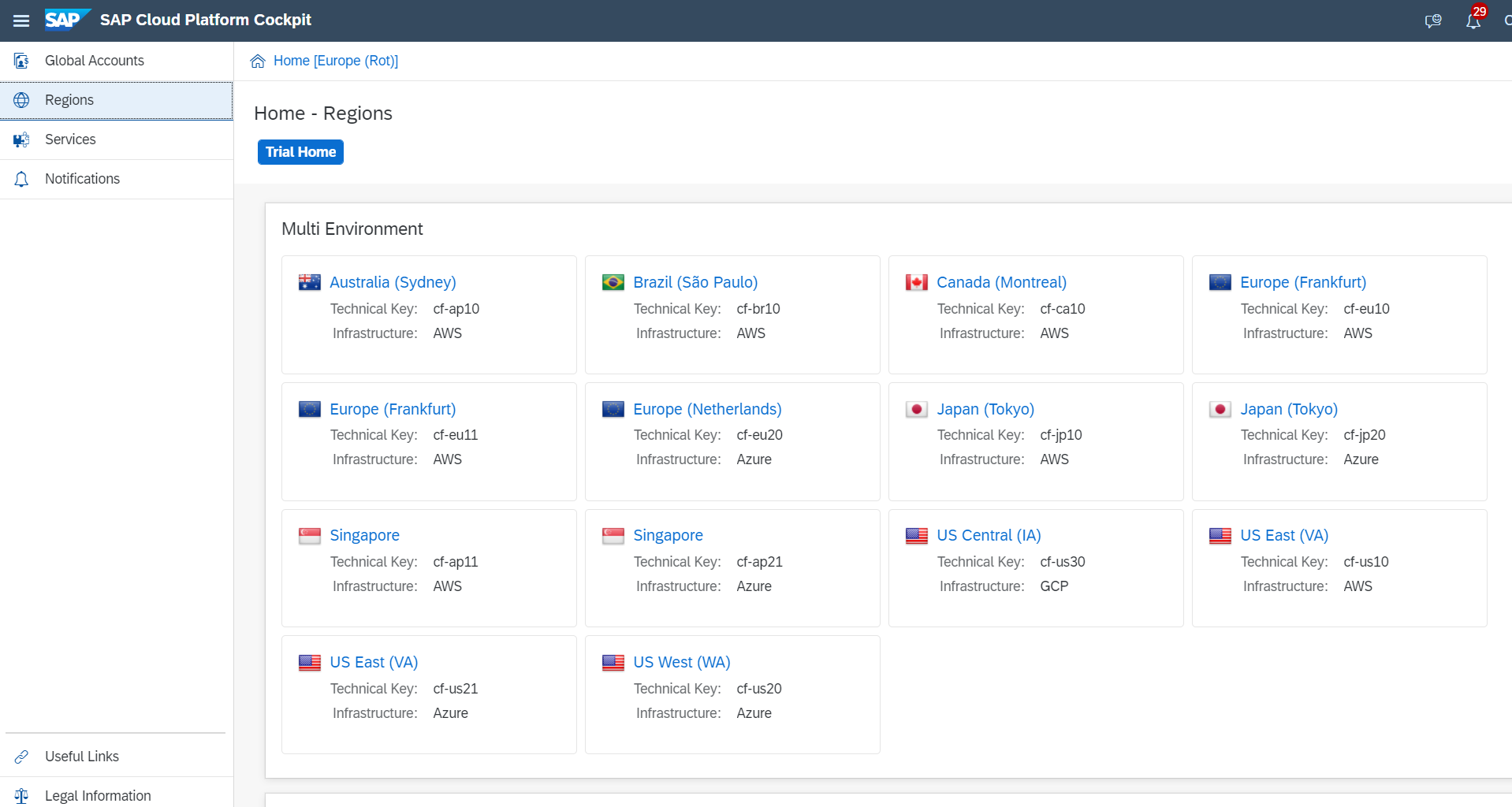Image resolution: width=1512 pixels, height=807 pixels.
Task: Open Japan (Tokyo) link with key cf-jp20
Action: (x=1289, y=409)
